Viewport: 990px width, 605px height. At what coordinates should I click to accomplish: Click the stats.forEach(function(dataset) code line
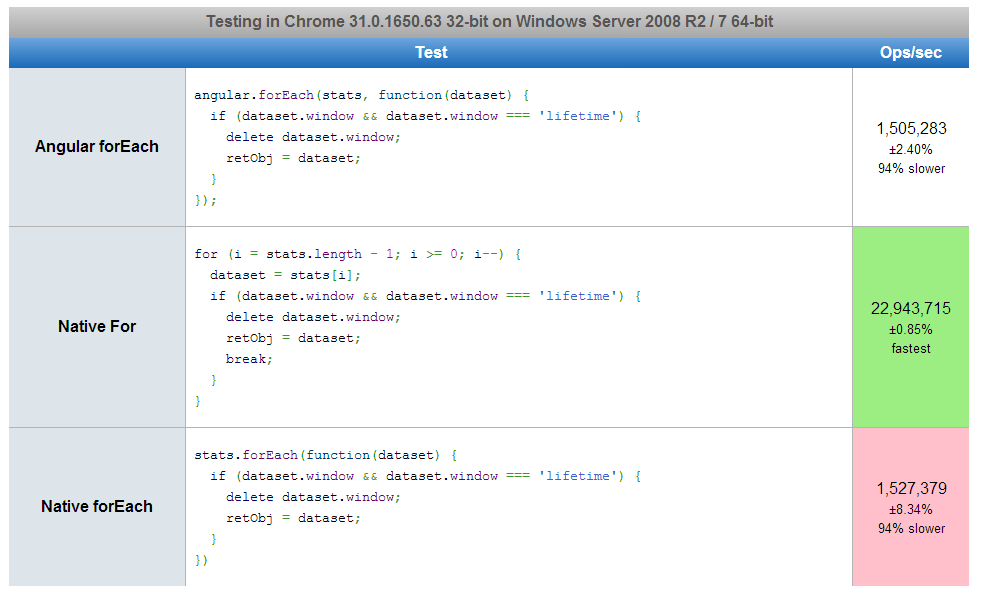coord(326,455)
